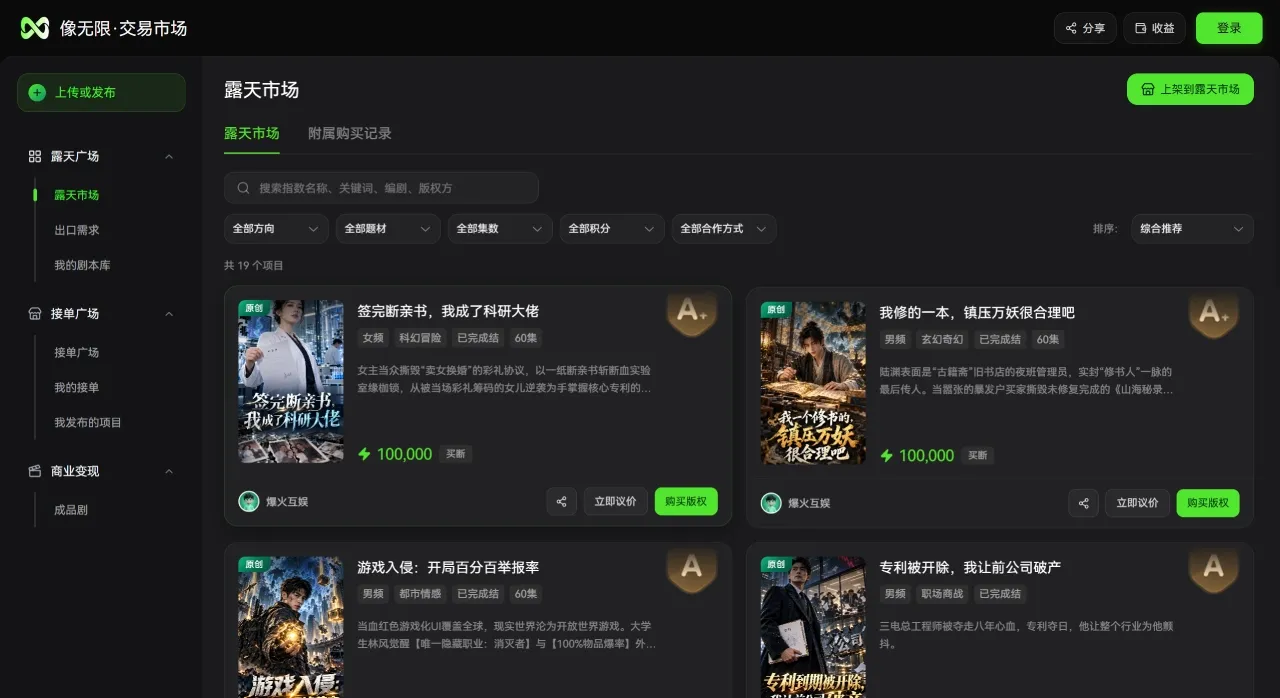
Task: Click A badge on 专利被开除 card
Action: (1214, 569)
